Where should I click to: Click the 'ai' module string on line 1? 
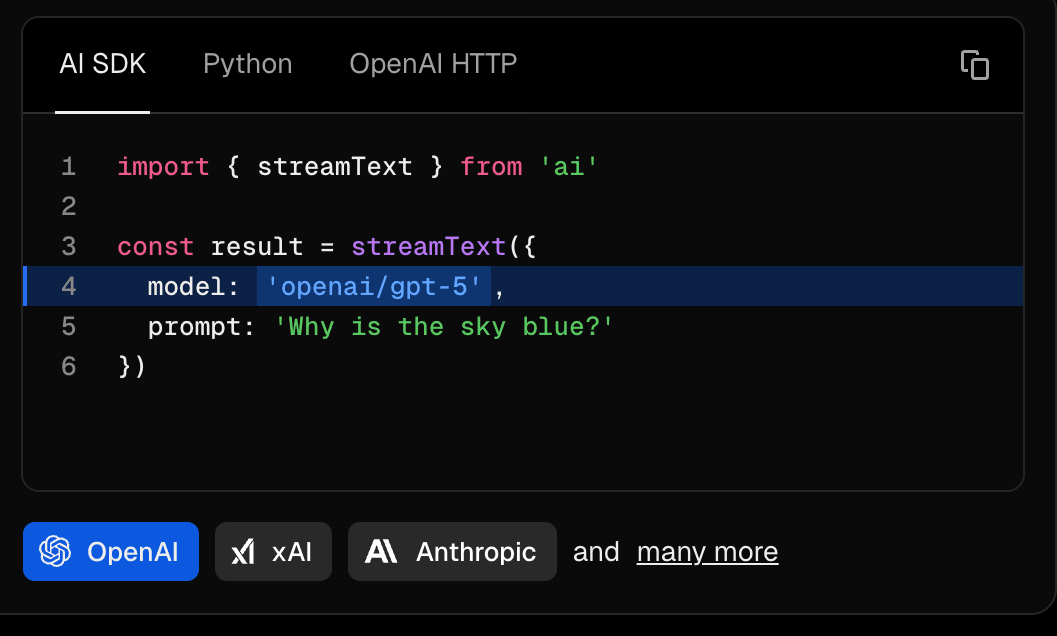(568, 167)
